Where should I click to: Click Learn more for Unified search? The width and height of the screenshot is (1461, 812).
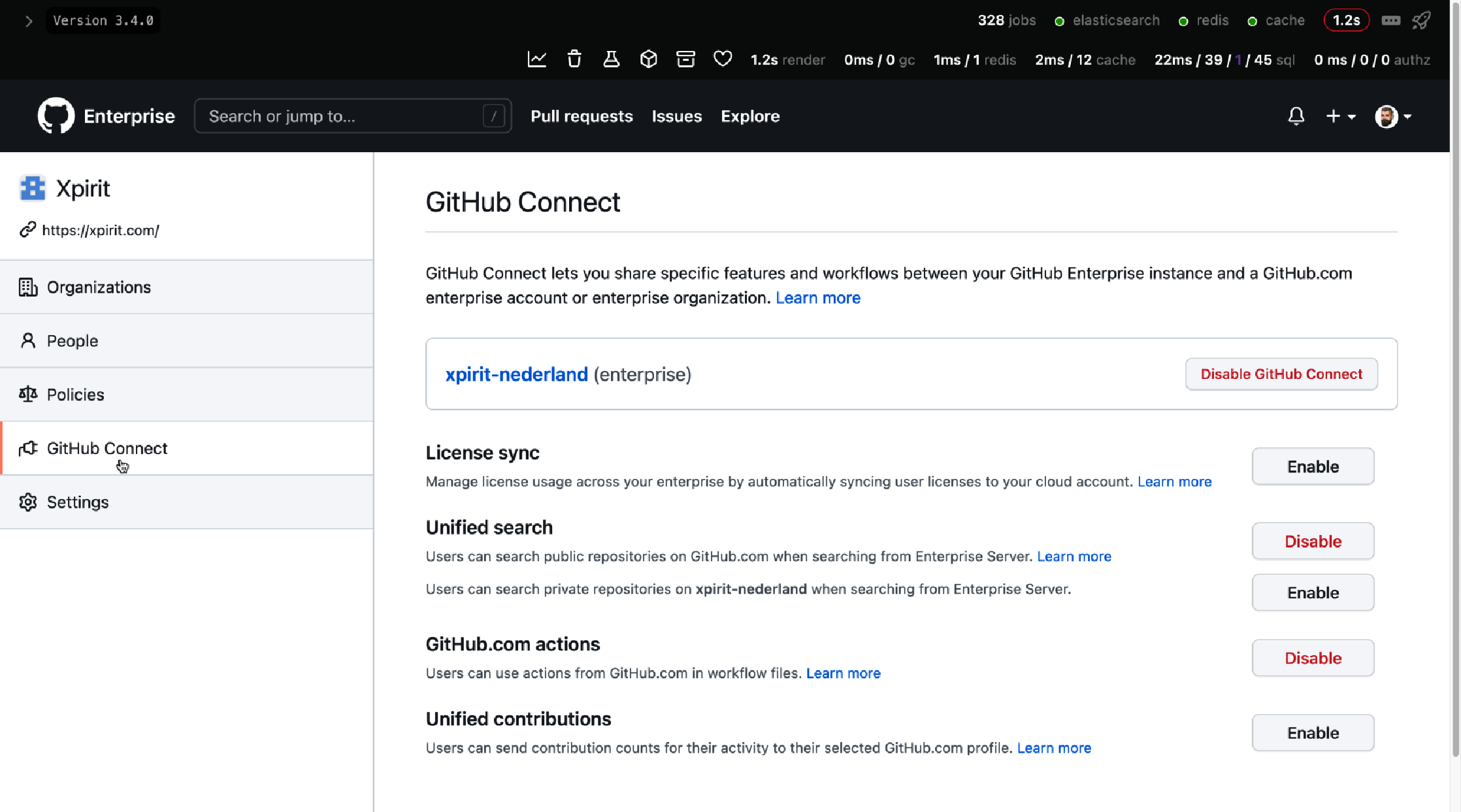point(1074,557)
